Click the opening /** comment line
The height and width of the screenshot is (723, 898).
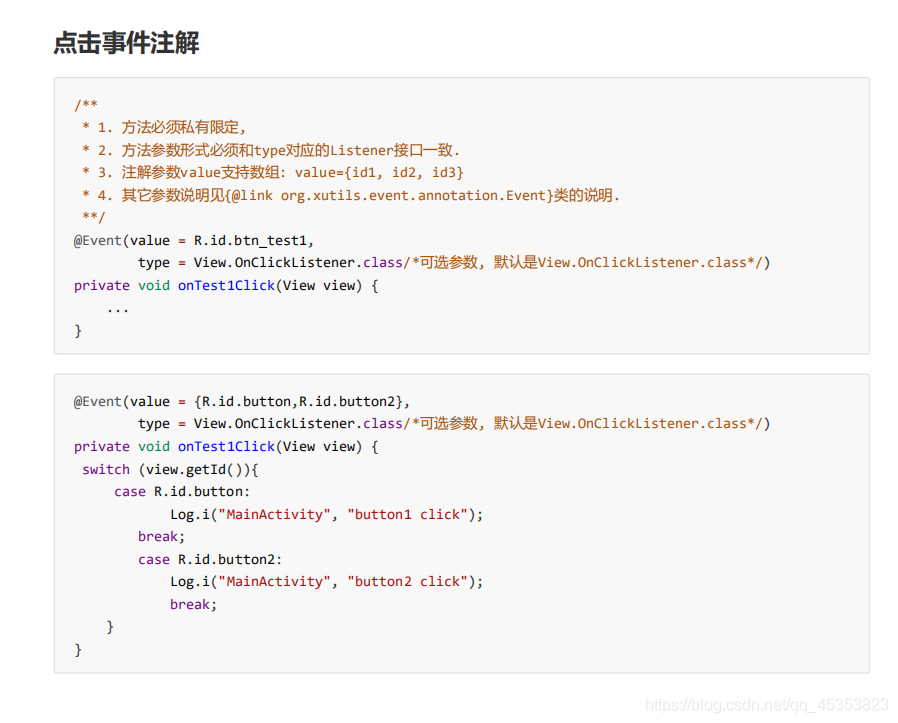(86, 104)
